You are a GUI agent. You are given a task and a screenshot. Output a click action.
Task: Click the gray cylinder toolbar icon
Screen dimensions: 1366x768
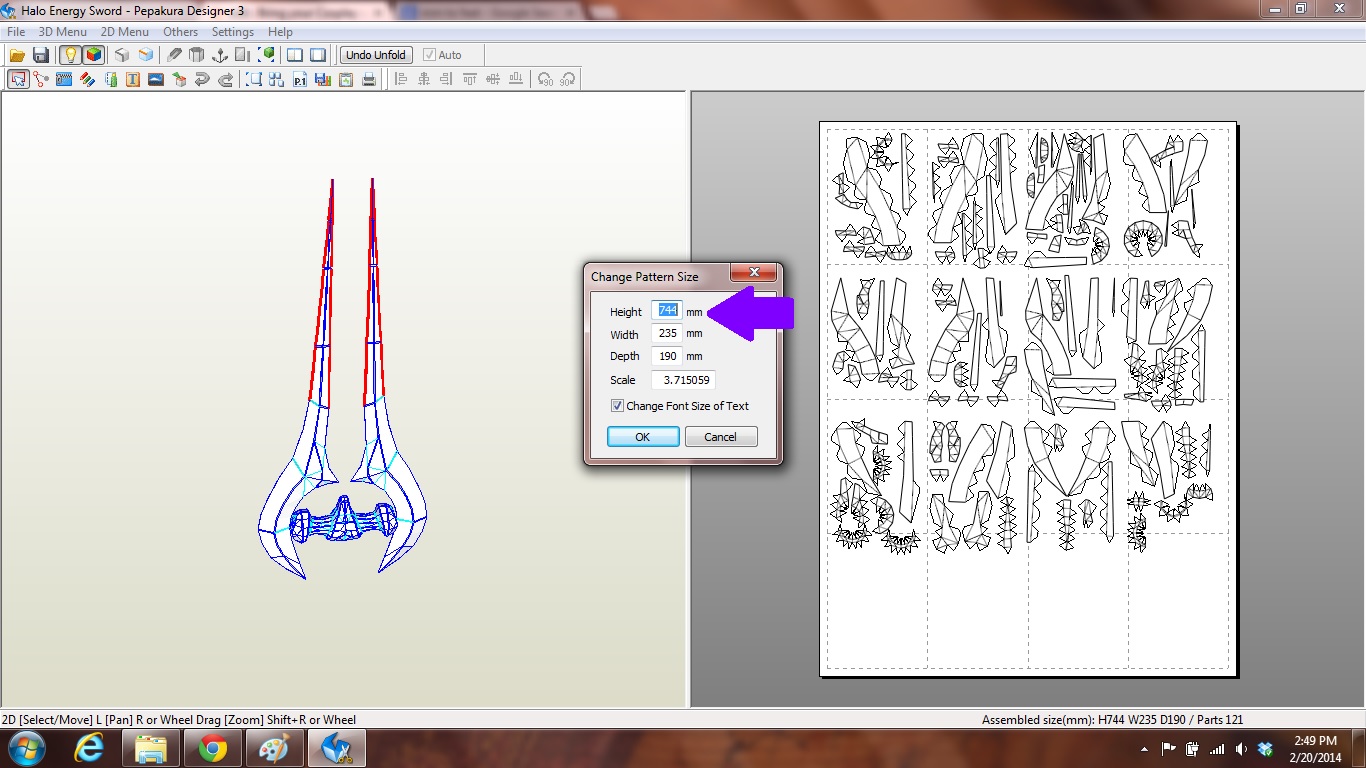(x=196, y=55)
